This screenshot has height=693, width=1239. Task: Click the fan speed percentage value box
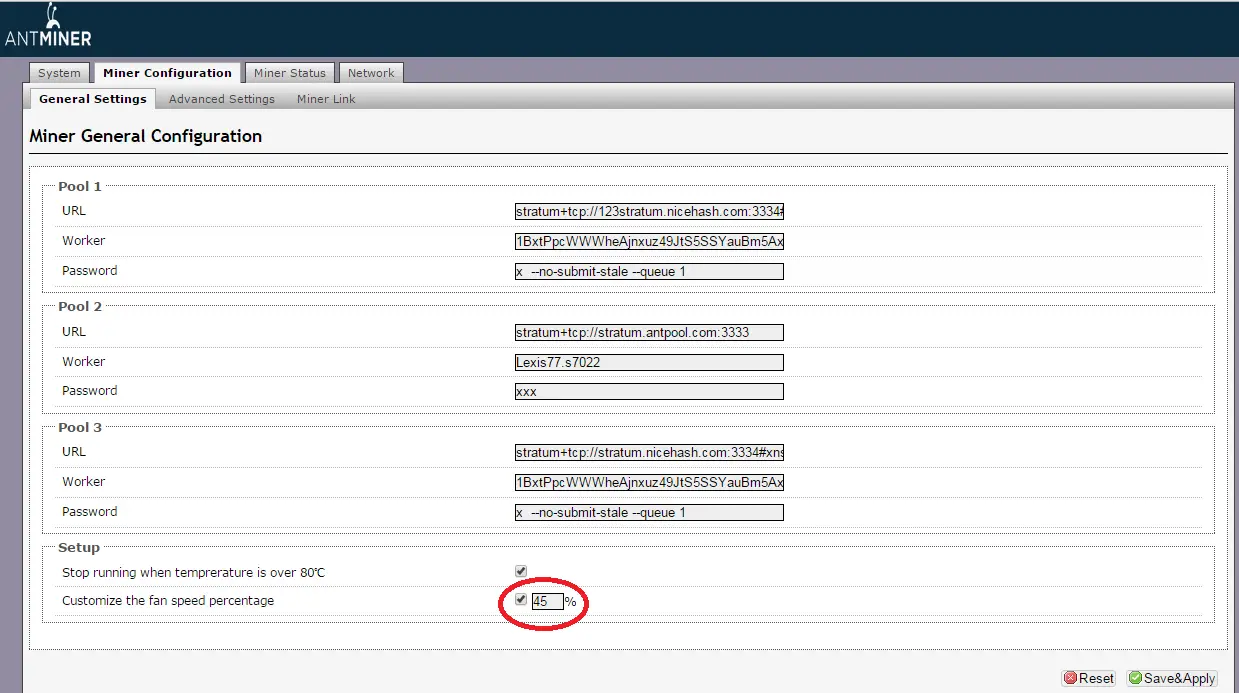point(547,602)
